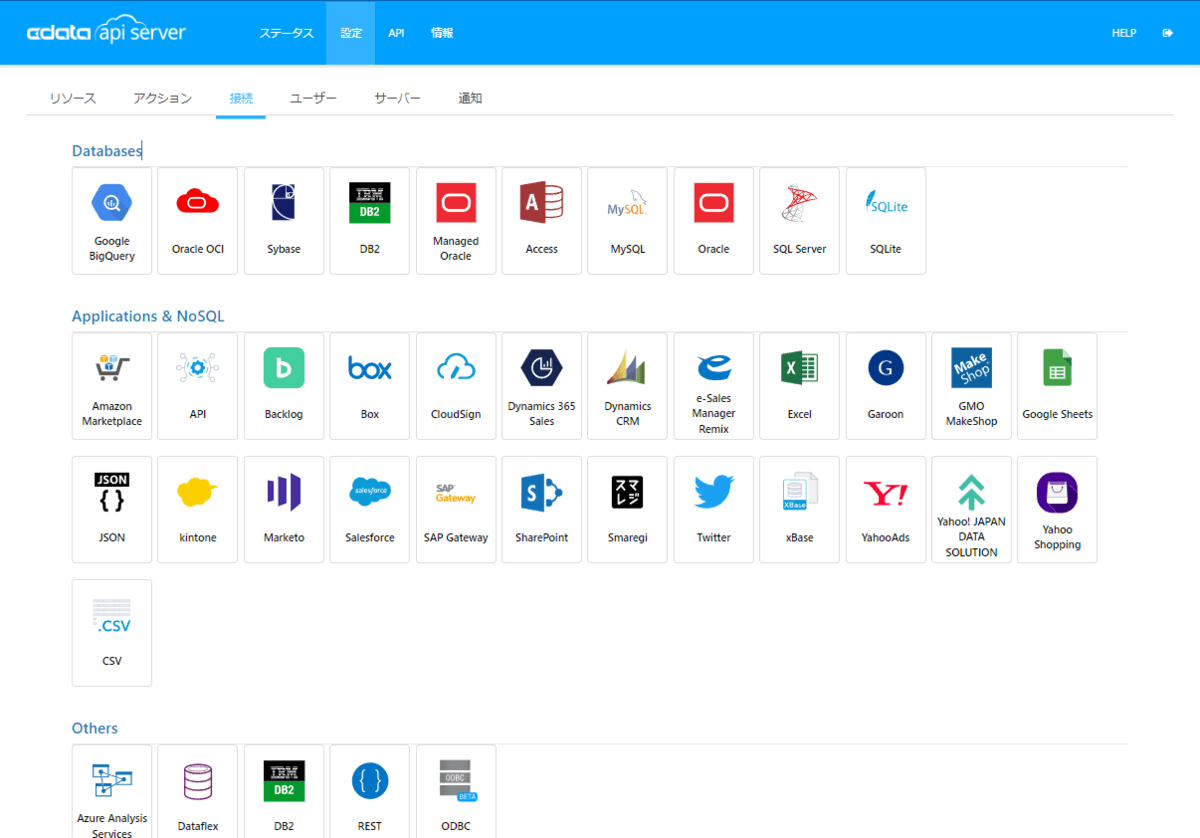Screen dimensions: 1200x838
Task: Open the Oracle OCI connector
Action: 198,221
